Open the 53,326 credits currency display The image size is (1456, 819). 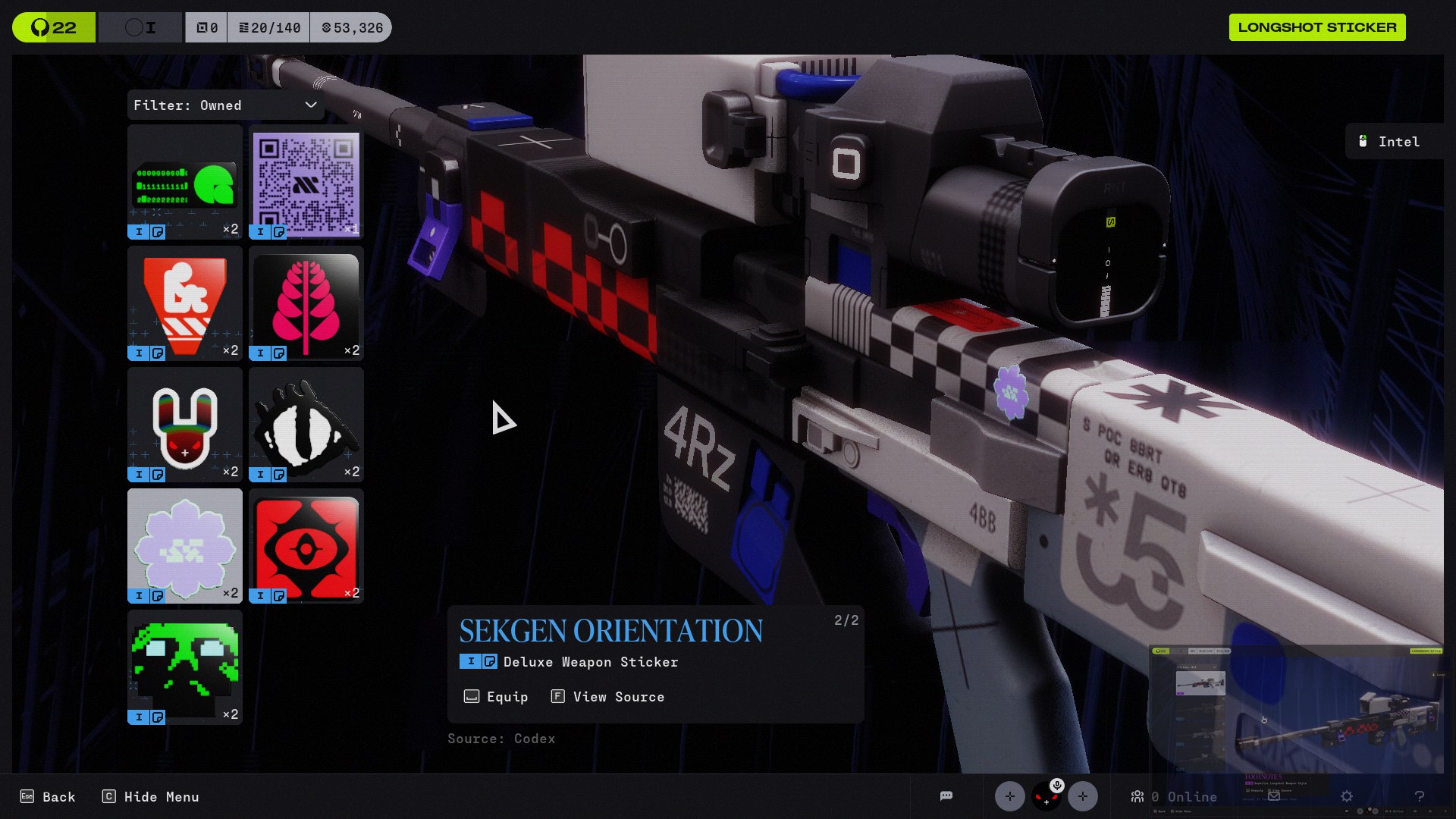pos(352,28)
